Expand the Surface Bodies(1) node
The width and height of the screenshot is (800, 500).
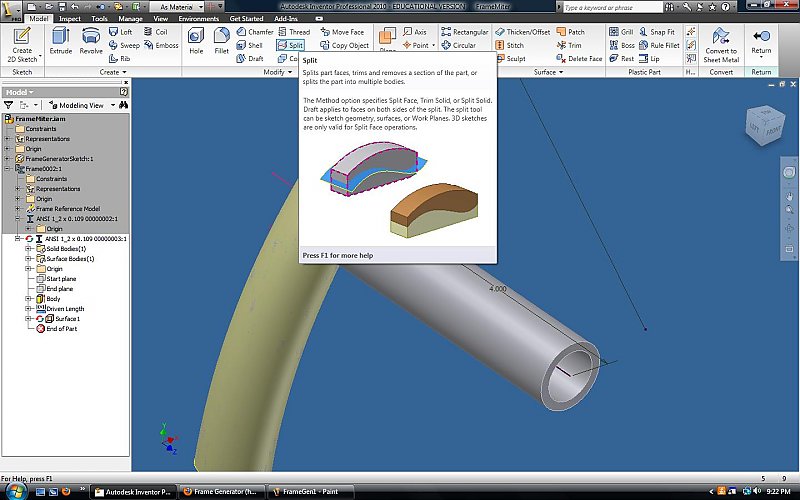(28, 259)
